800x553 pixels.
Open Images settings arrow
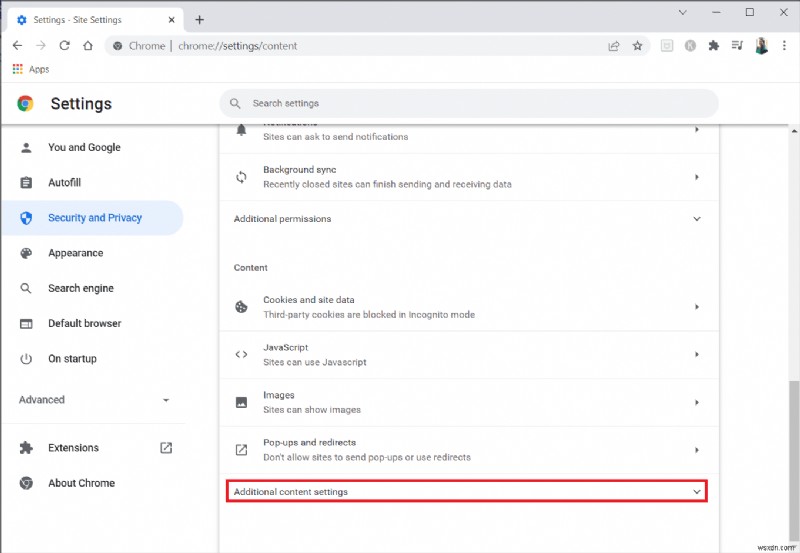(x=696, y=403)
